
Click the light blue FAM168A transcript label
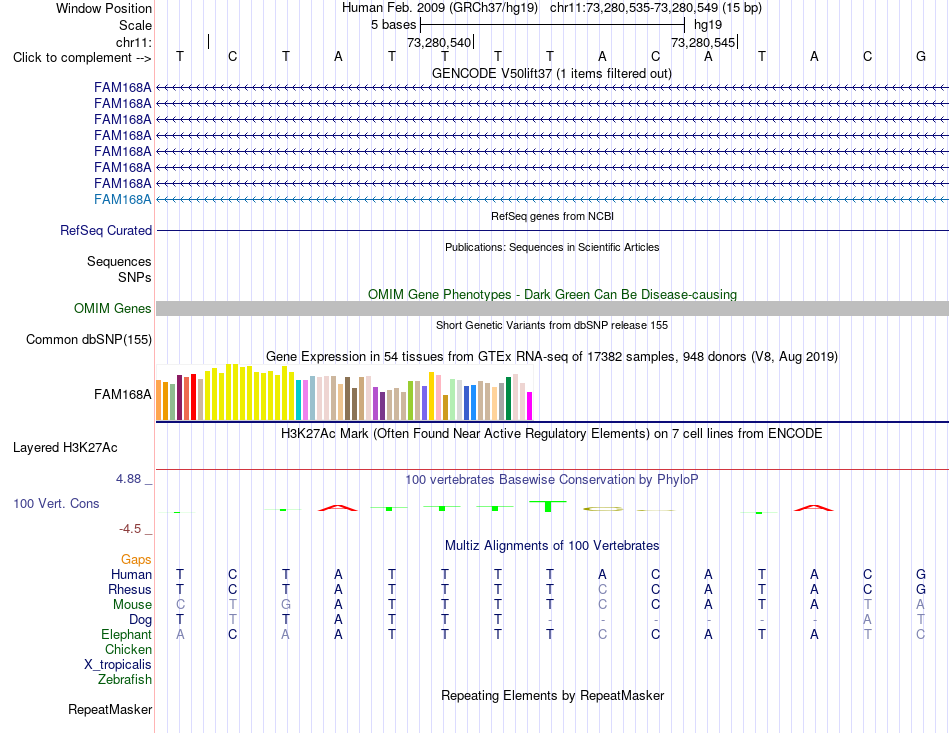122,199
